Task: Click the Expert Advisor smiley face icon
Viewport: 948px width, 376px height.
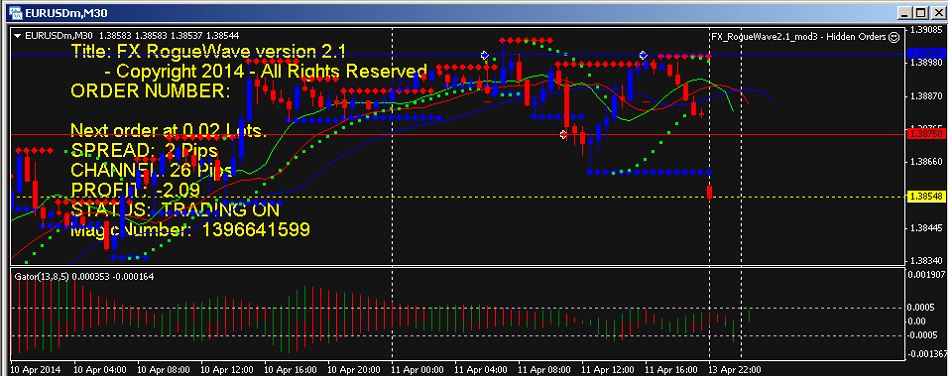Action: point(894,37)
